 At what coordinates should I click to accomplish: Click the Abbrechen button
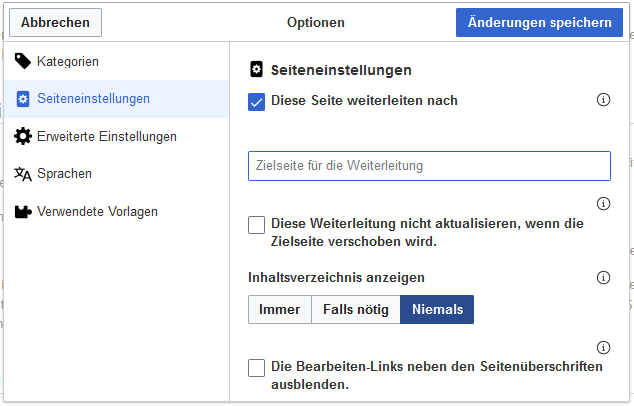[x=55, y=22]
